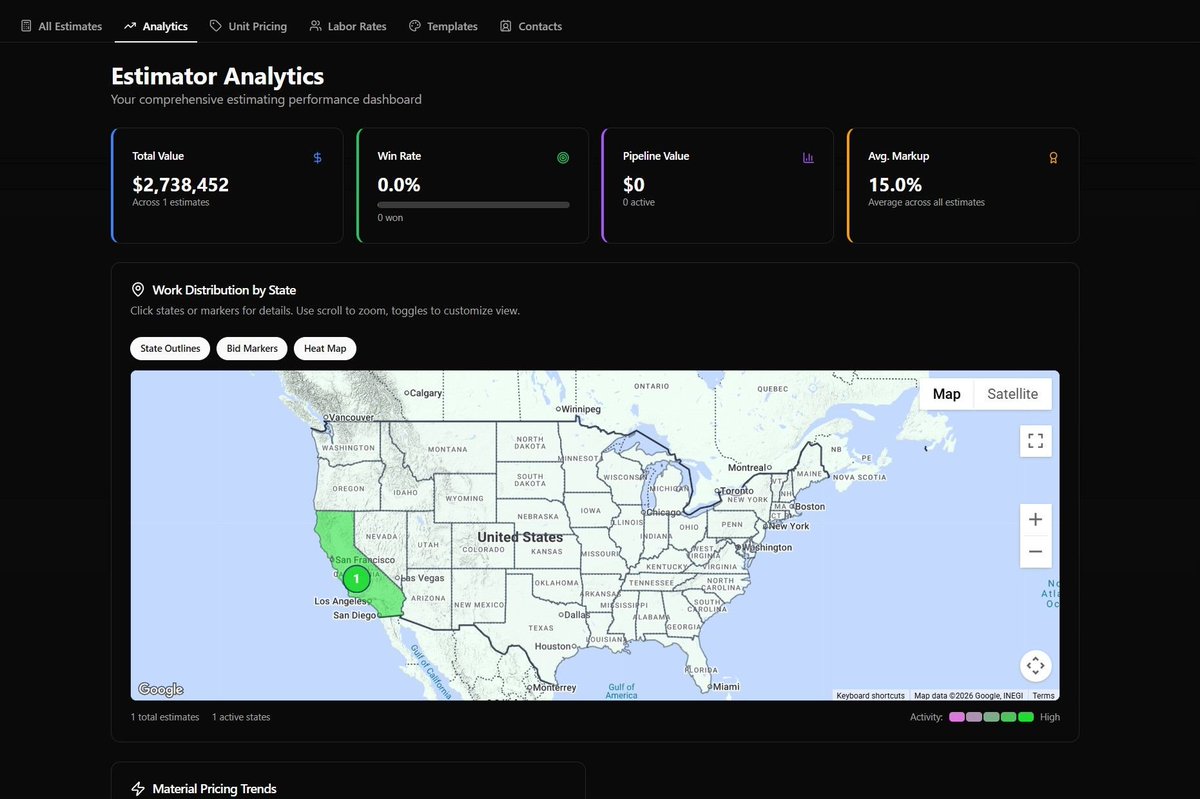This screenshot has width=1200, height=799.
Task: Click the Analytics trend arrow icon
Action: click(x=130, y=26)
